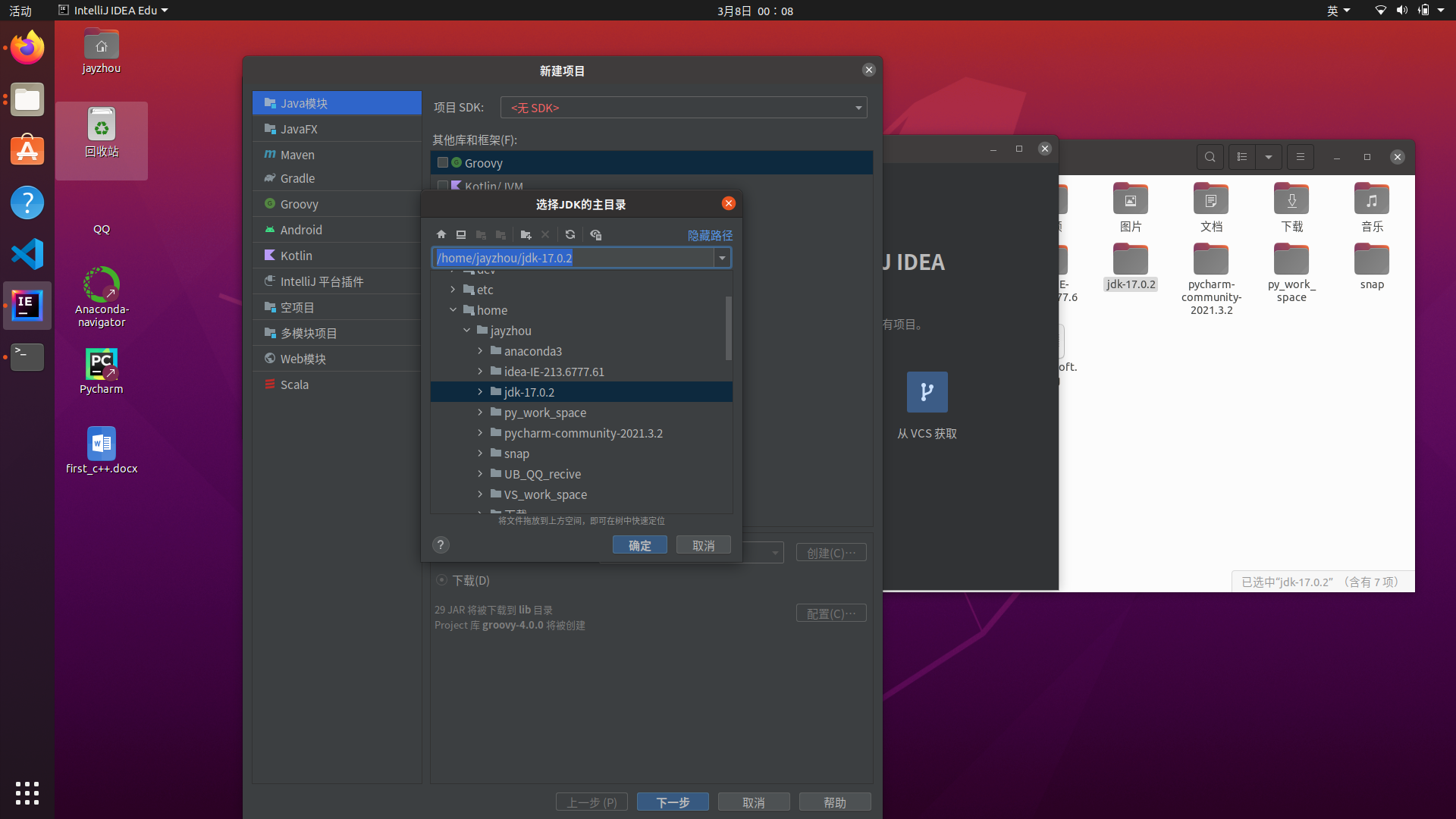Toggle show hidden files icon
Screen dimensions: 1456x819
click(596, 235)
